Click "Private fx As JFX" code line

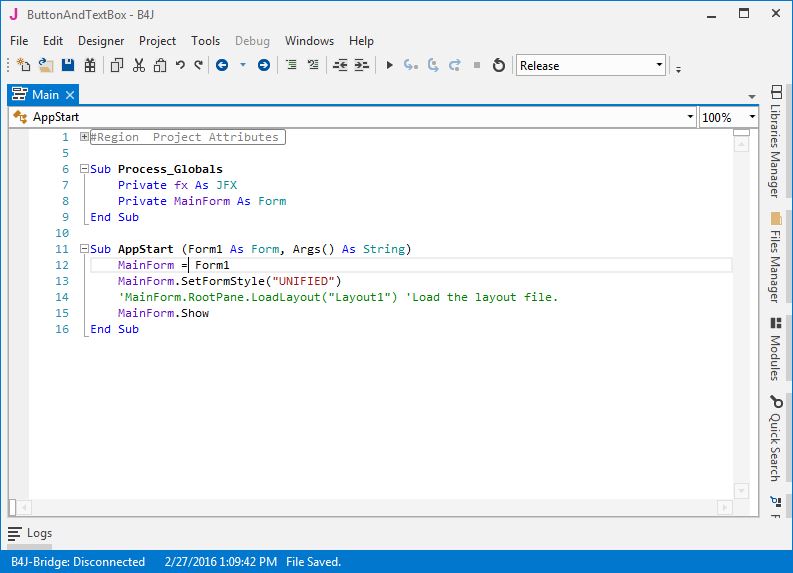pos(177,185)
